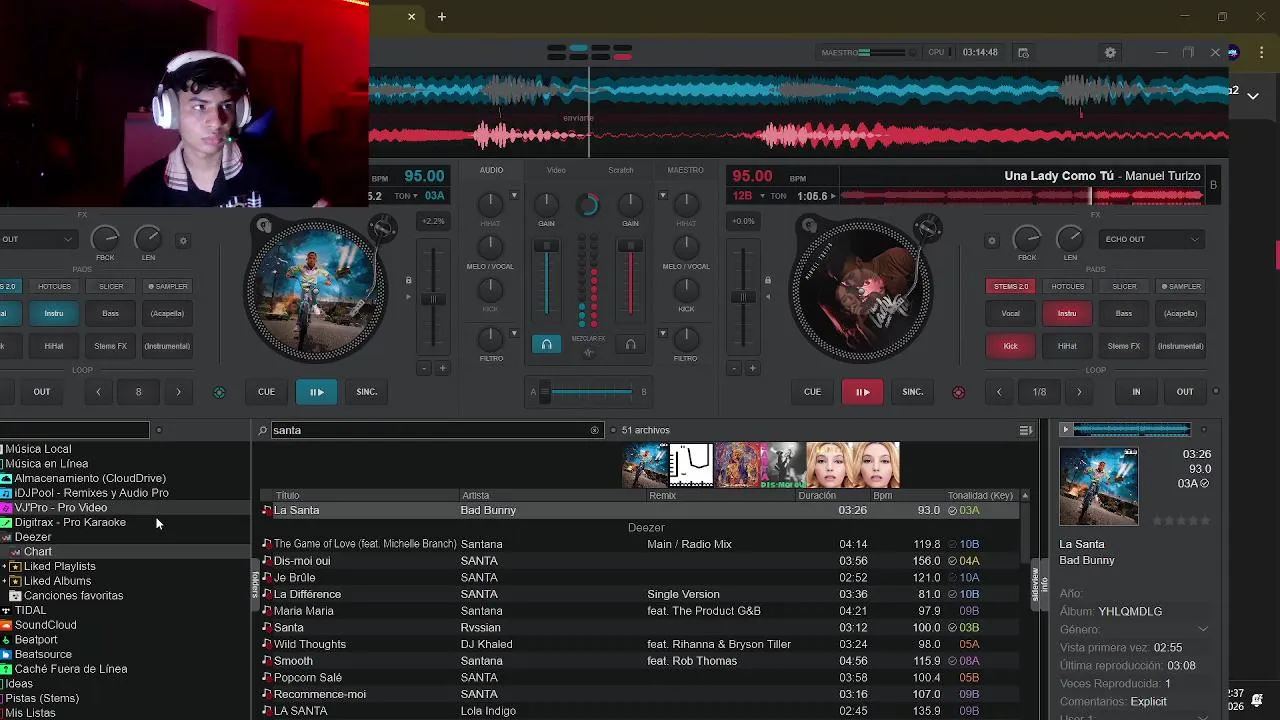Screen dimensions: 1280x720
Task: Select HOTCUES pad mode on right deck
Action: coord(1067,286)
